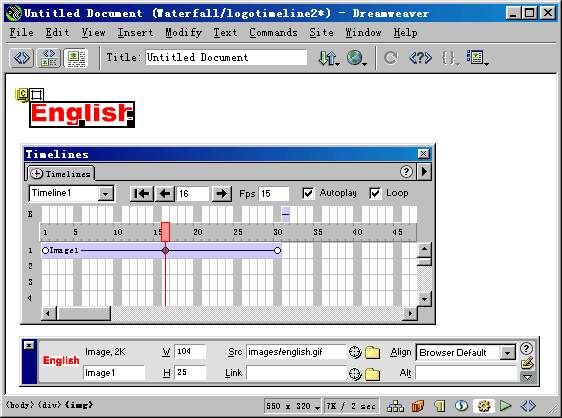Select div tag in tag selector
The width and height of the screenshot is (562, 418).
50,405
